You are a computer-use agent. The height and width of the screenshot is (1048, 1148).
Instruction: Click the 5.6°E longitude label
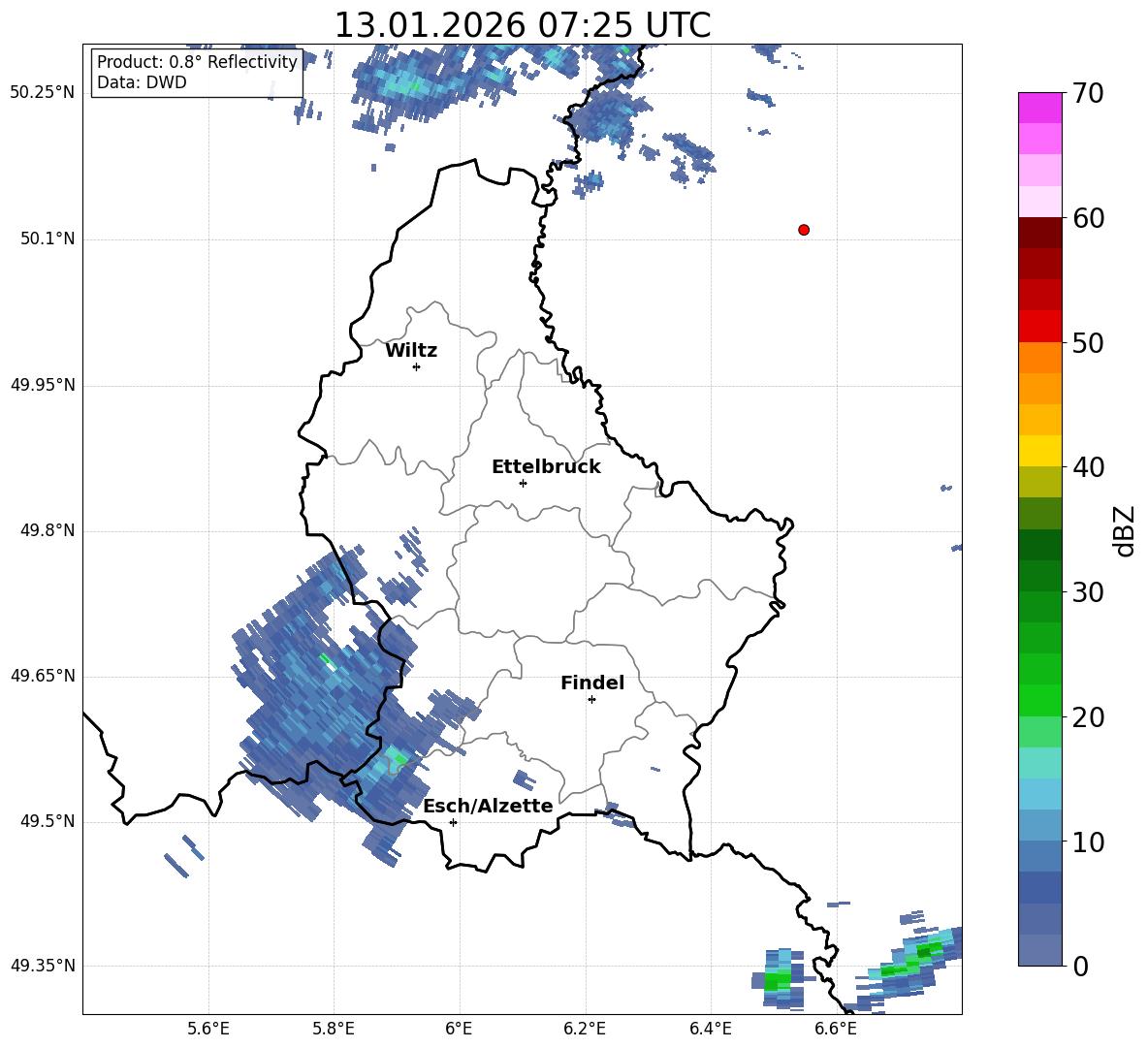[208, 1029]
